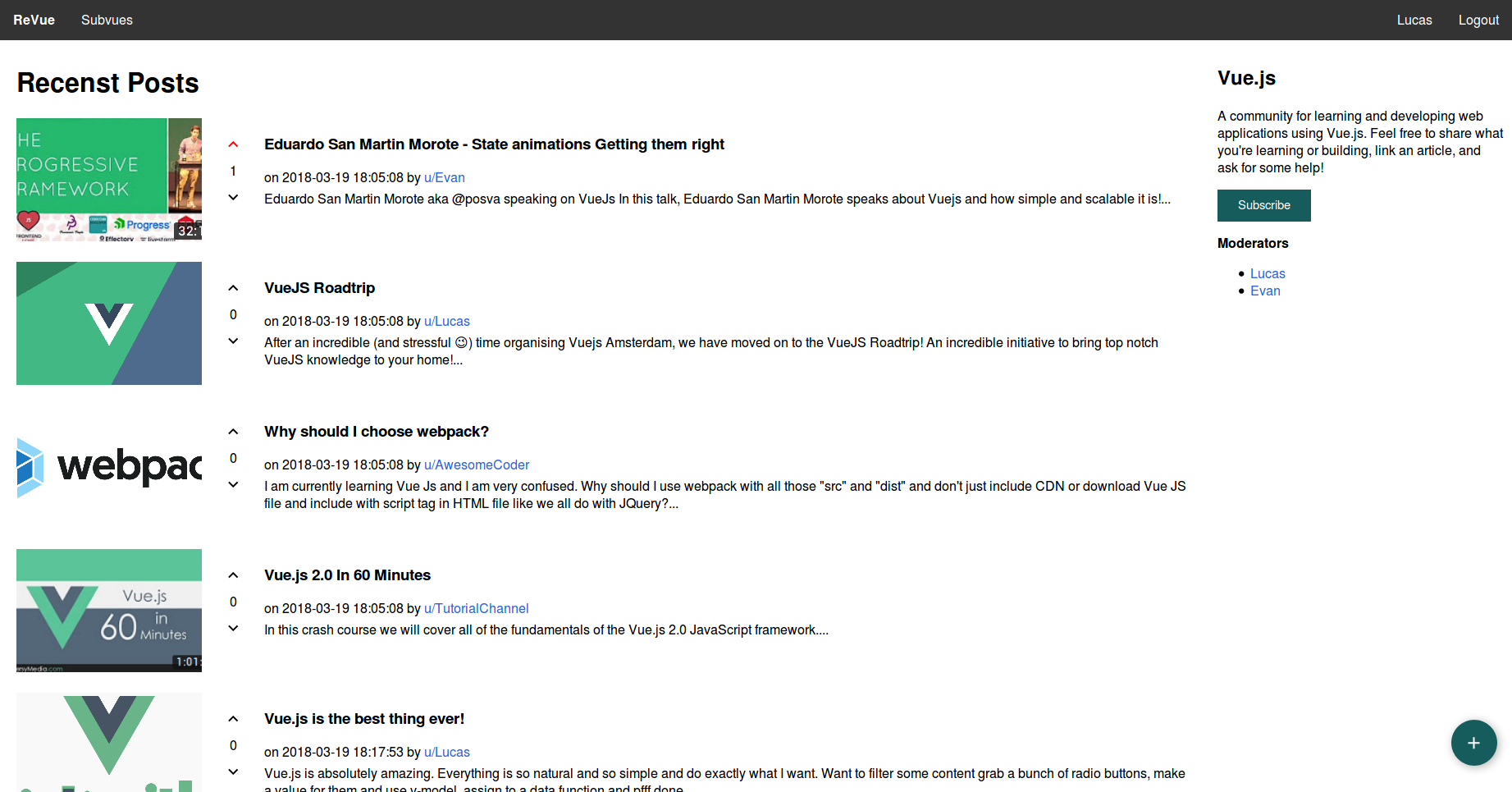1512x792 pixels.
Task: Click excerpt 'Eduardo San Martin Morote aka @posva'
Action: (717, 199)
